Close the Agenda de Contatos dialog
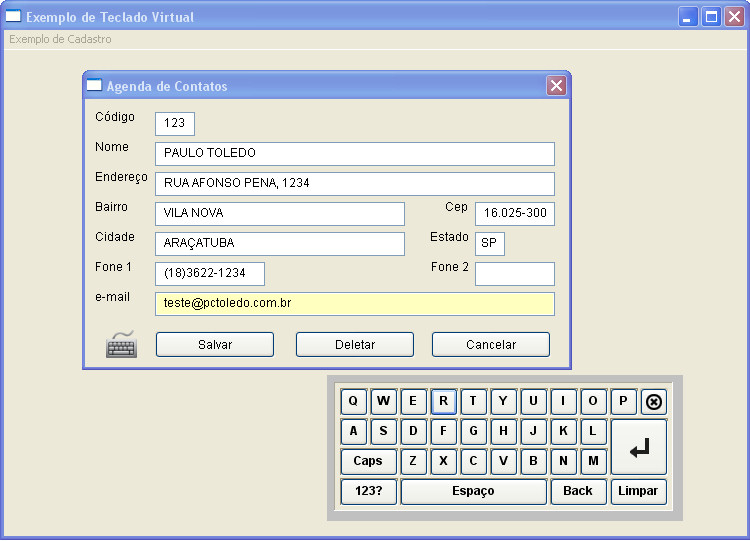The width and height of the screenshot is (750, 541). 556,86
